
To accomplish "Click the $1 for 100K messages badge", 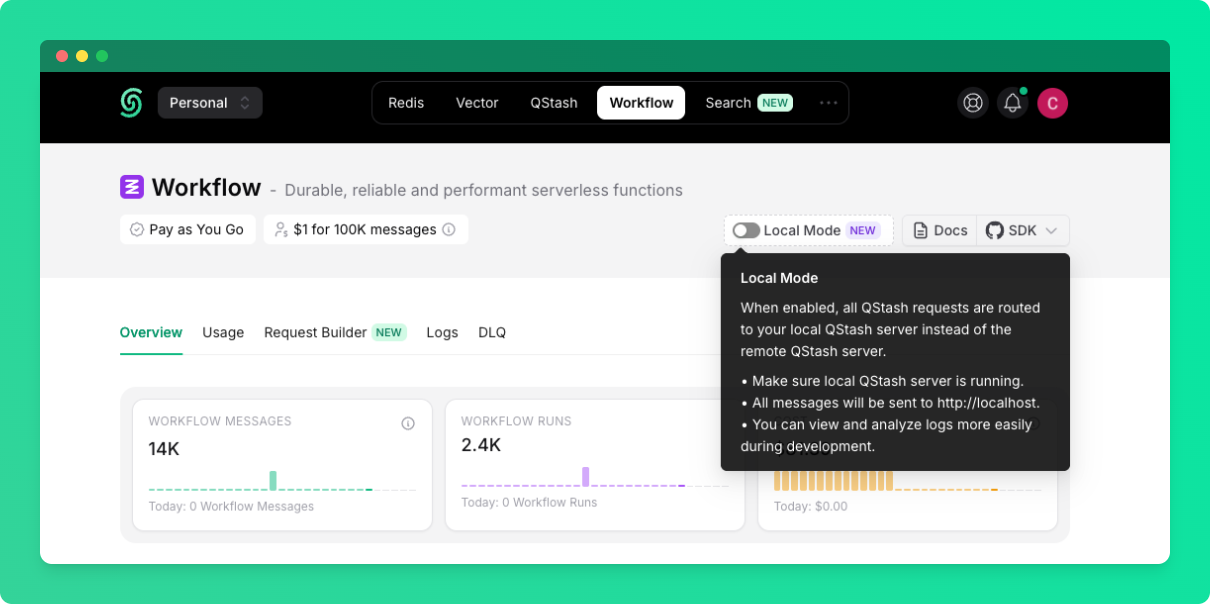I will [x=366, y=230].
